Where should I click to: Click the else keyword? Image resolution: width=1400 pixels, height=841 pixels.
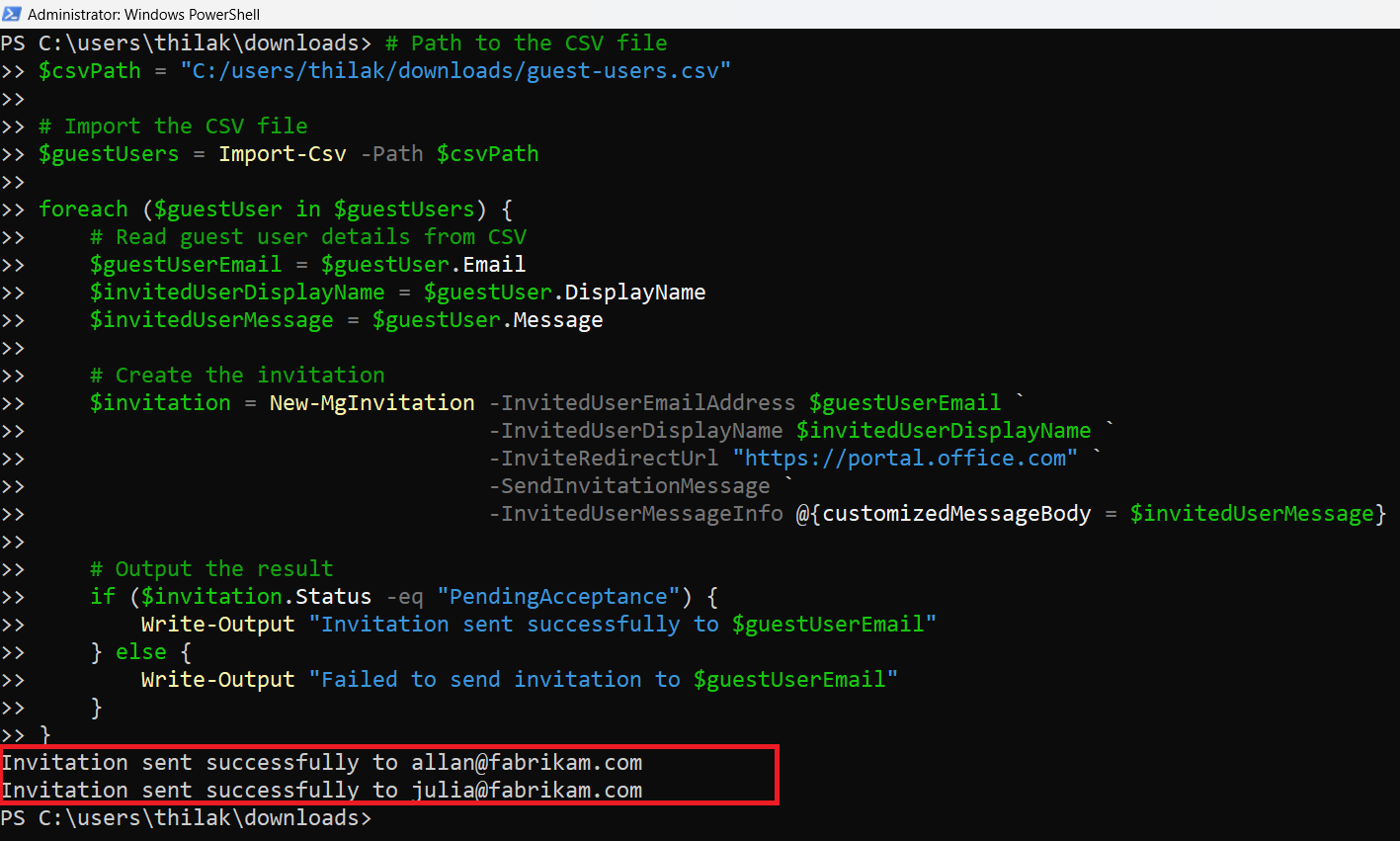(141, 652)
